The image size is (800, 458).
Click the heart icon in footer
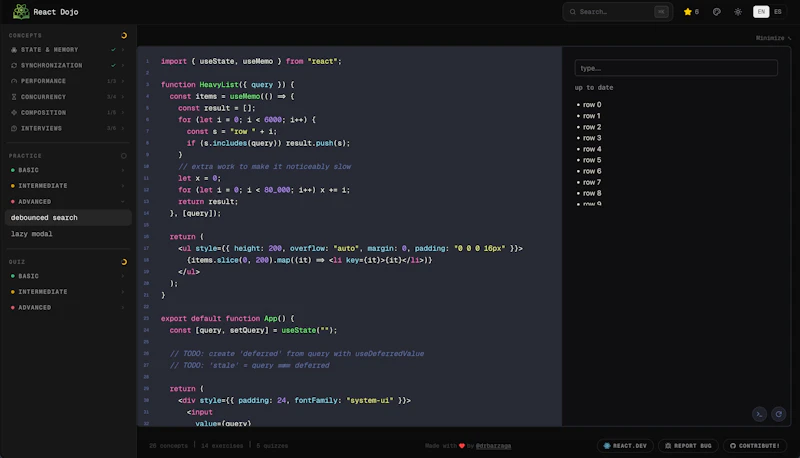click(462, 446)
